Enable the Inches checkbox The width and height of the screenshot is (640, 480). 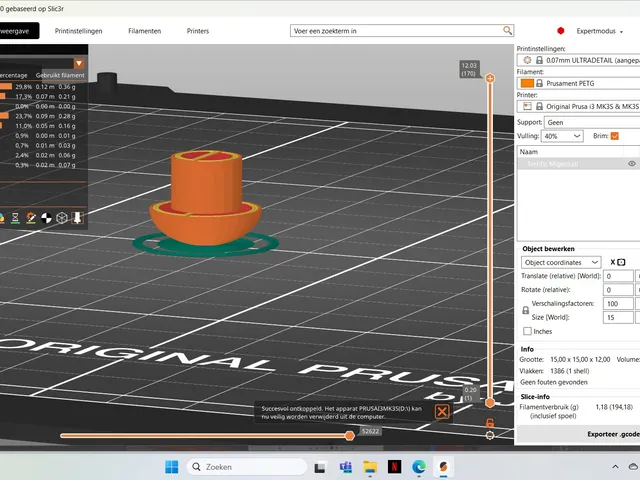(x=527, y=331)
